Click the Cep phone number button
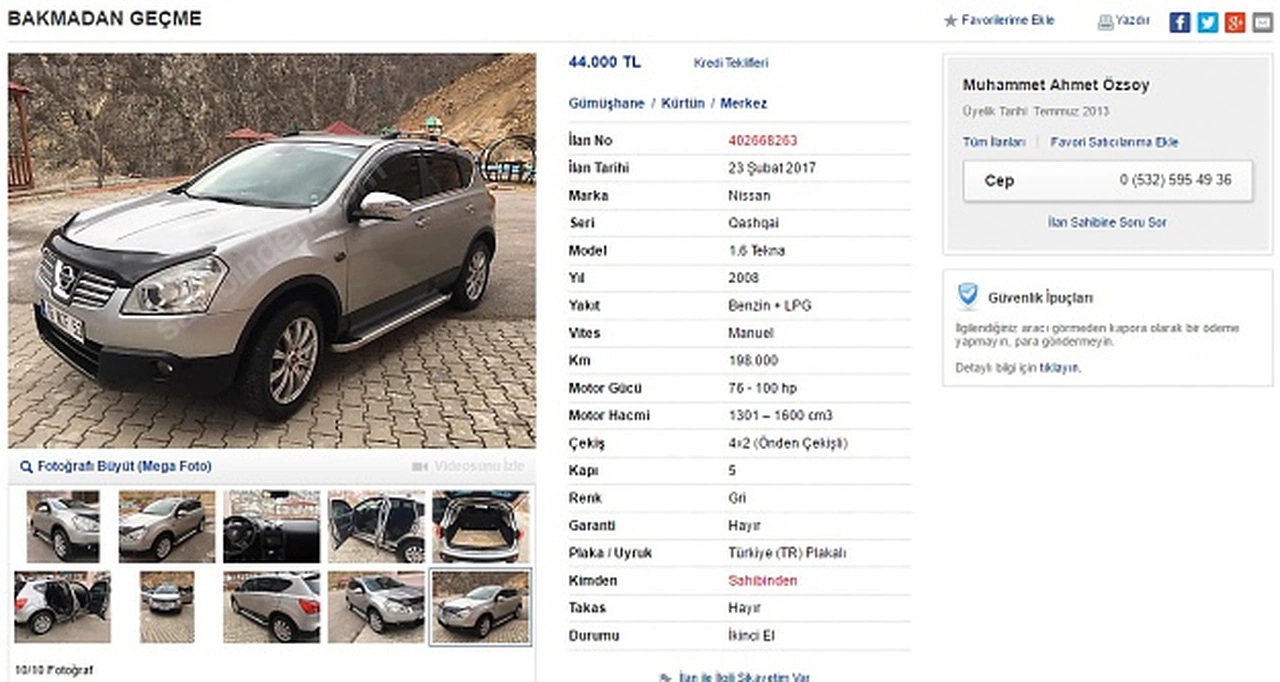Image resolution: width=1280 pixels, height=682 pixels. tap(1108, 181)
